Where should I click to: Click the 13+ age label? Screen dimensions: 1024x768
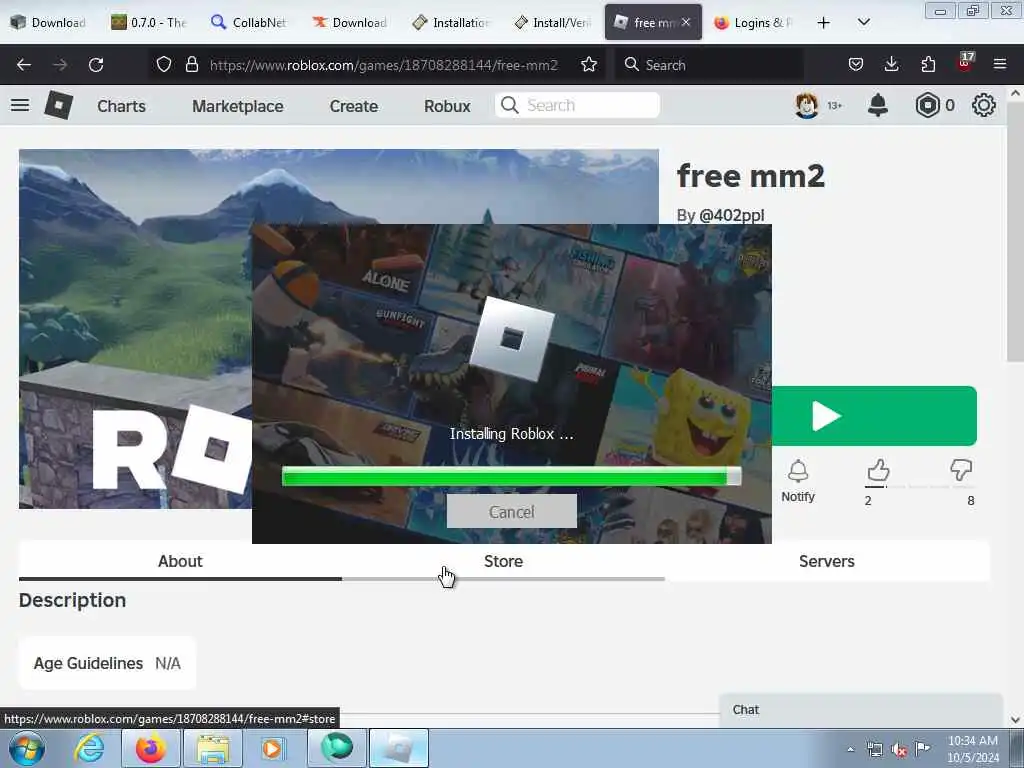(x=835, y=106)
